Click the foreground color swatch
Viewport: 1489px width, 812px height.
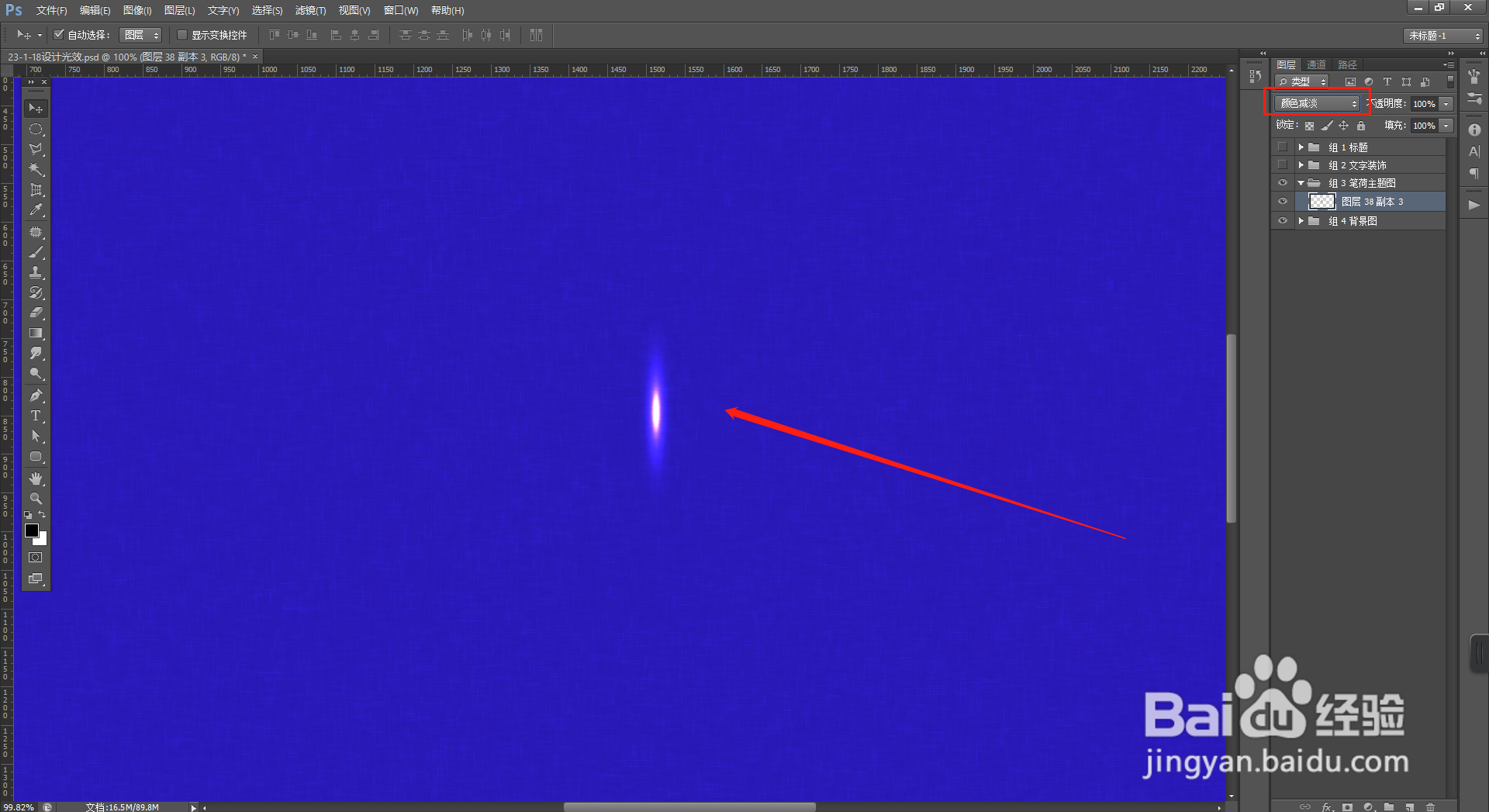[x=31, y=530]
